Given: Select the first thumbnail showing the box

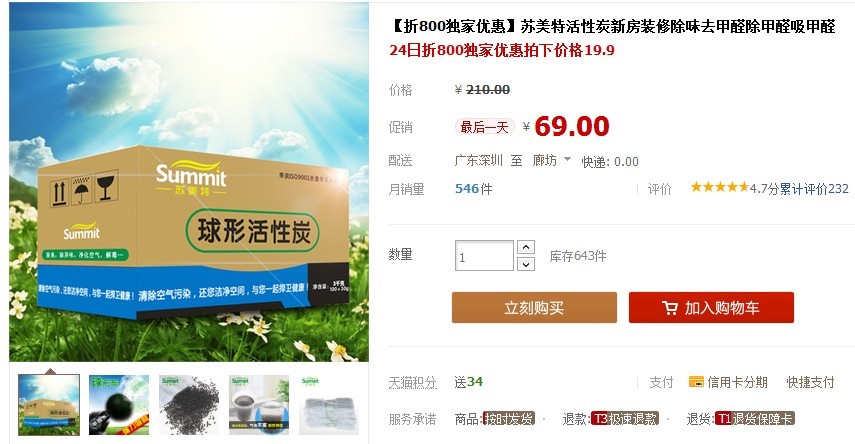Looking at the screenshot, I should 49,405.
